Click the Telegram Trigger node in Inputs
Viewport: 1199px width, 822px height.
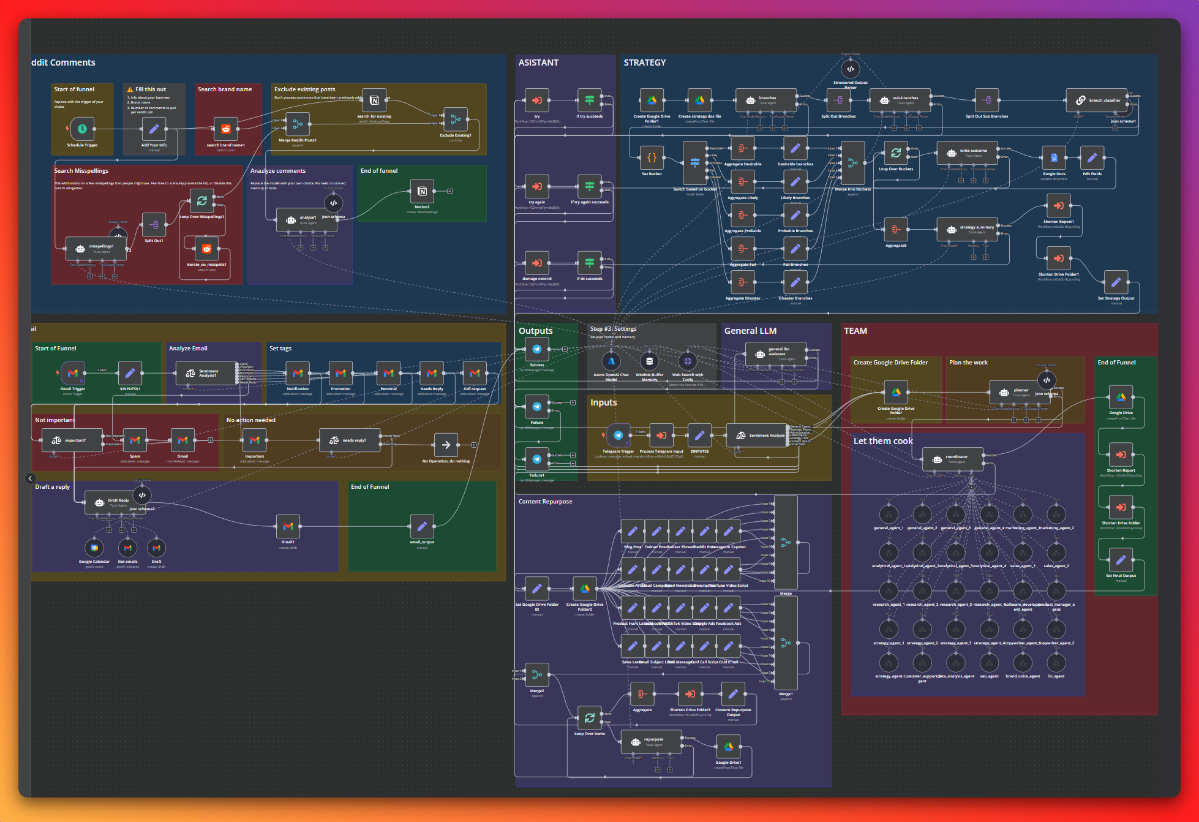point(620,434)
